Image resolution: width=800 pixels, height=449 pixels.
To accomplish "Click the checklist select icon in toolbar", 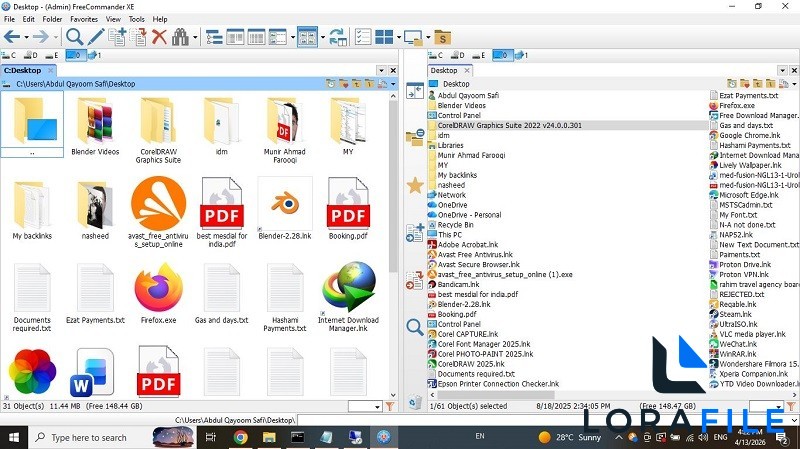I will click(363, 37).
